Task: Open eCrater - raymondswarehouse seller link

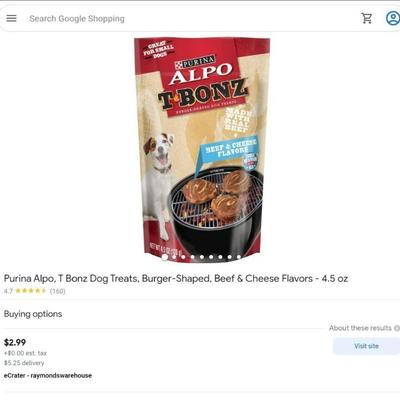Action: (x=48, y=375)
